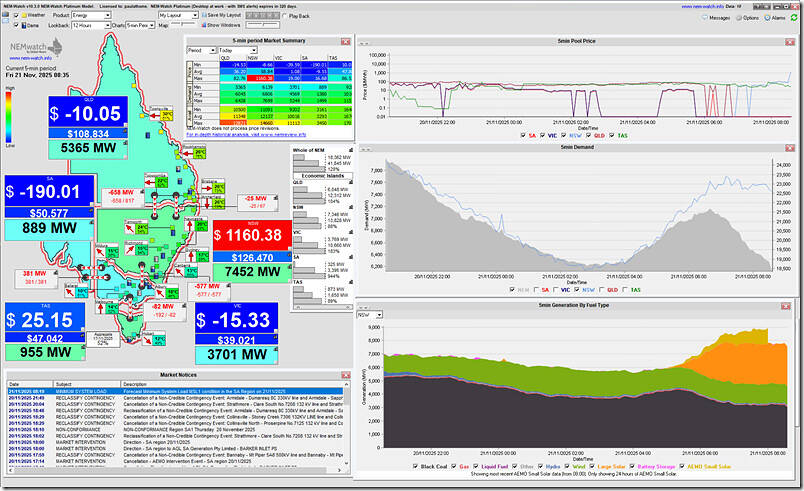Viewport: 804px width, 491px height.
Task: Toggle the Weather checkbox
Action: (x=16, y=15)
